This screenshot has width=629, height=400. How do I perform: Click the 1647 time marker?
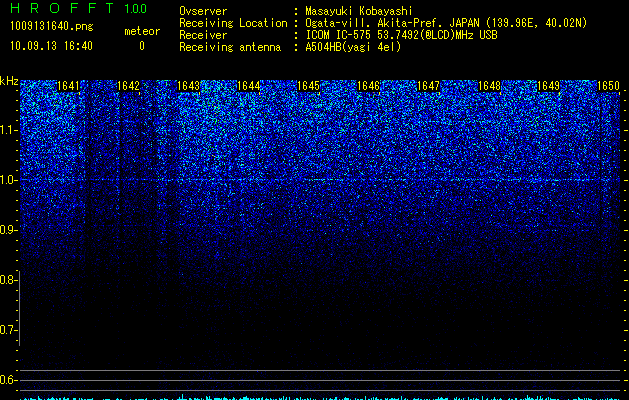(428, 86)
